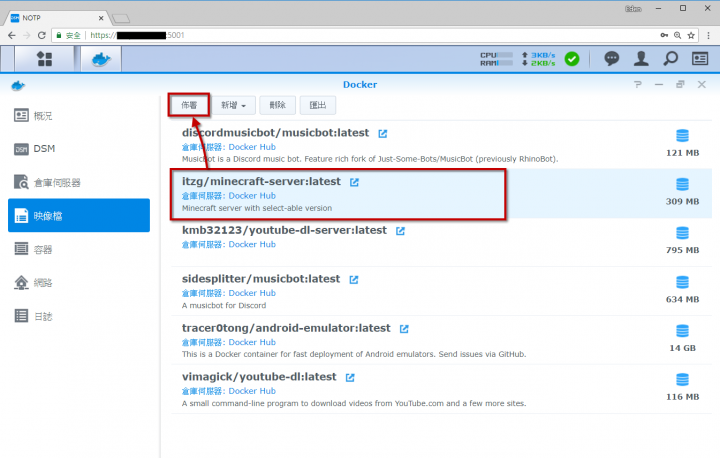Open the external link icon for vimagick/youtube-dl

[350, 378]
